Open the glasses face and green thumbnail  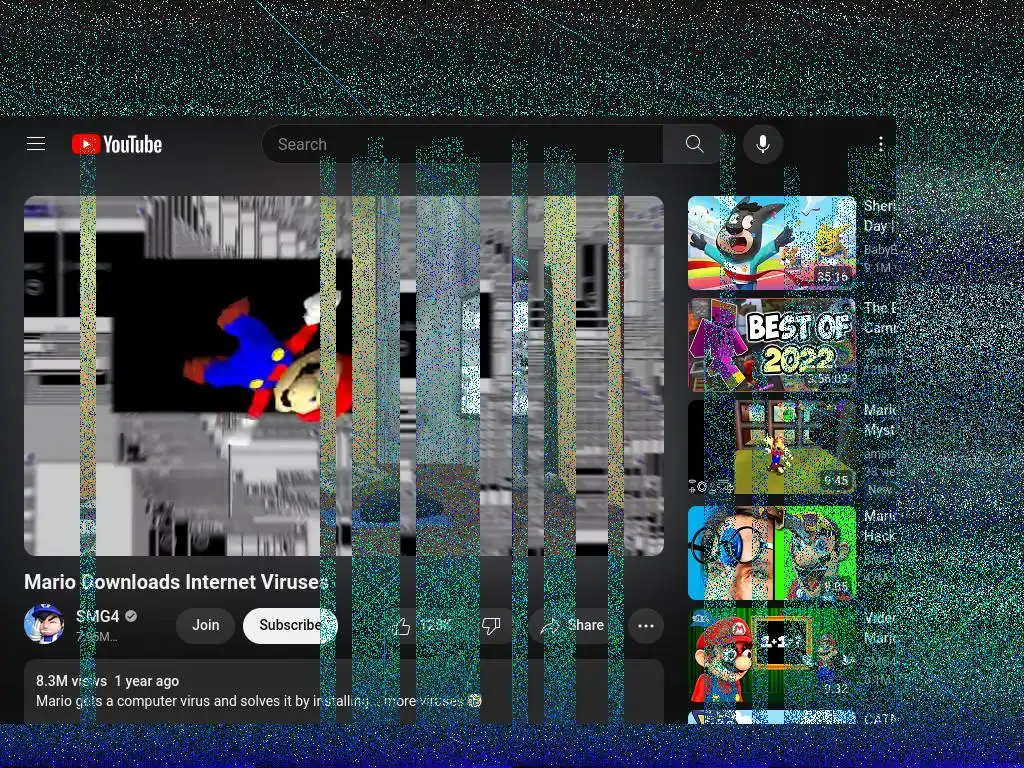[x=772, y=553]
